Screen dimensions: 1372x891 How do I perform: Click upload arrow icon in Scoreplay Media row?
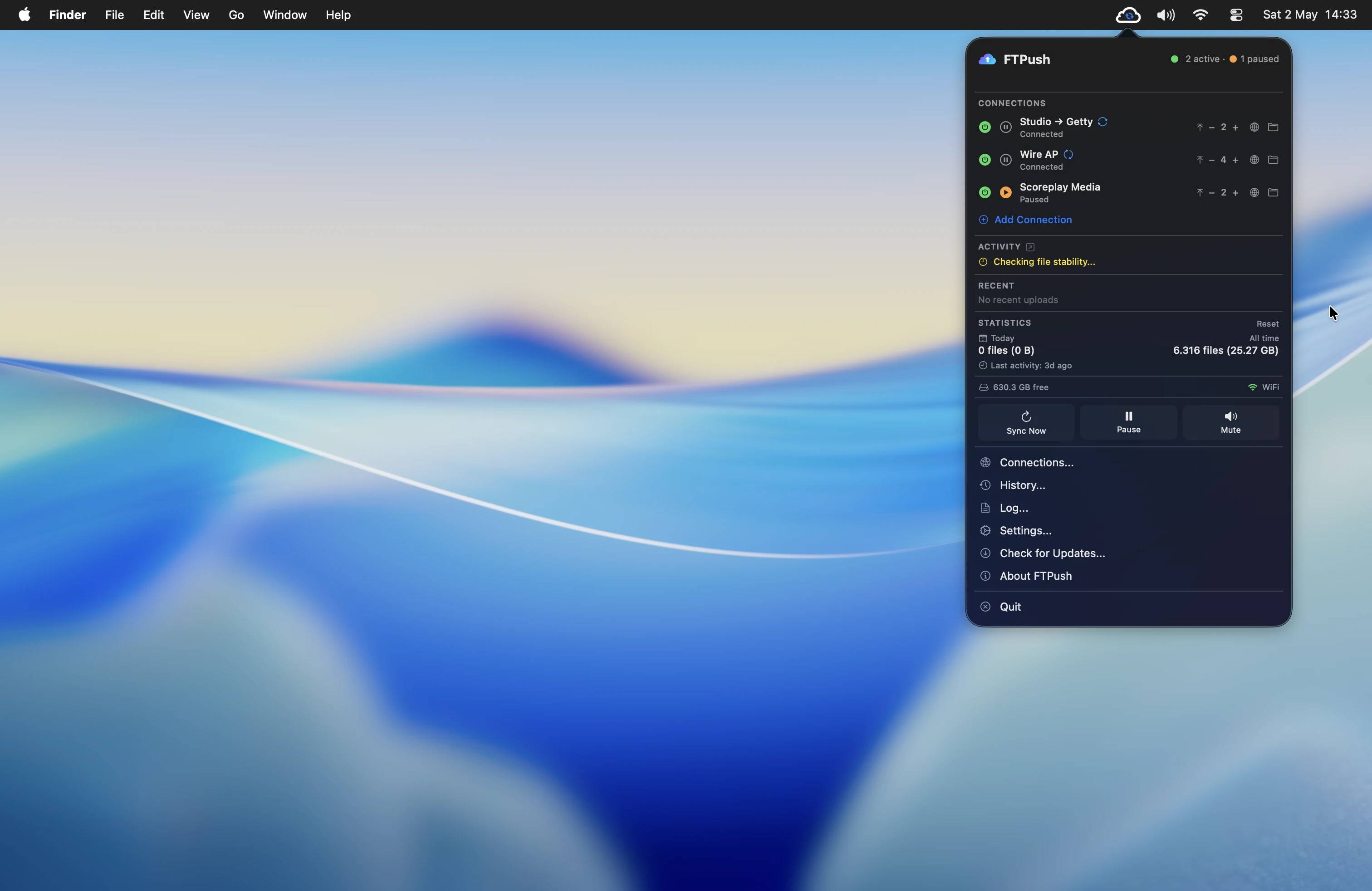[1200, 192]
